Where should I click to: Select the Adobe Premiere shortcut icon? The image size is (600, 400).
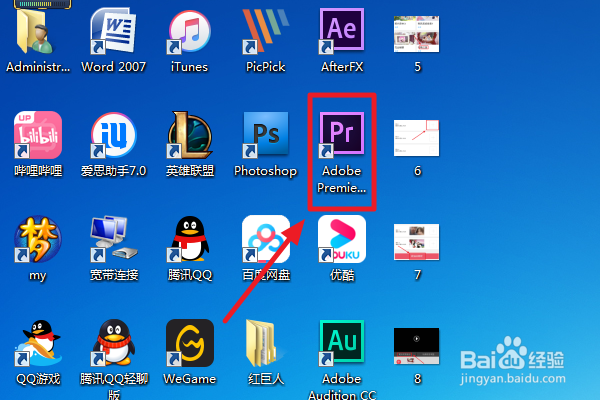(341, 135)
